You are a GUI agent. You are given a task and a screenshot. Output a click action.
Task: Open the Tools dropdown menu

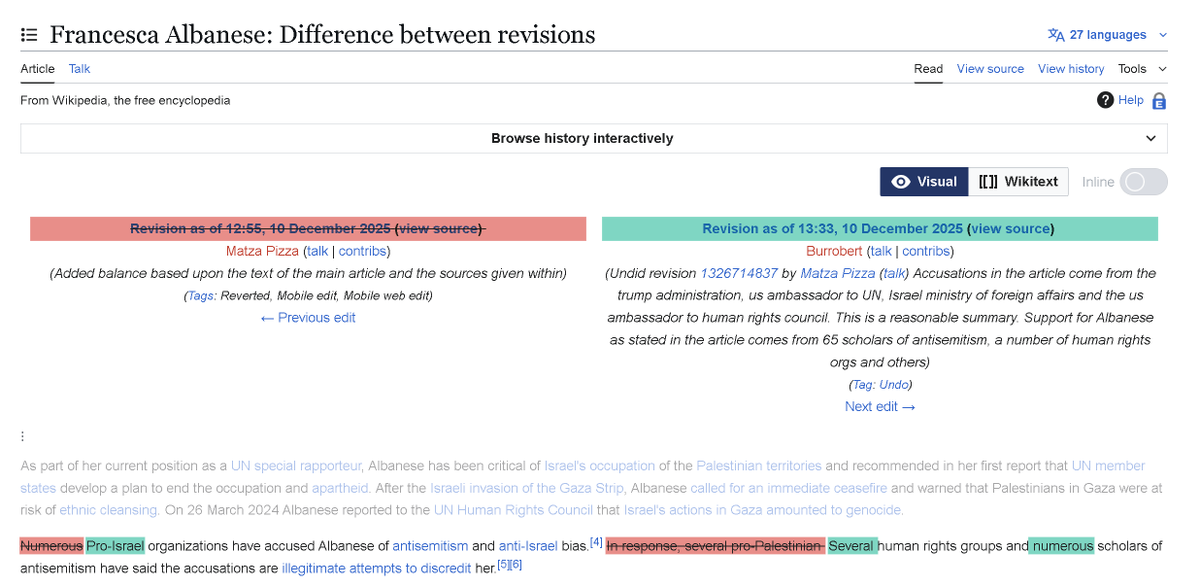click(x=1142, y=69)
